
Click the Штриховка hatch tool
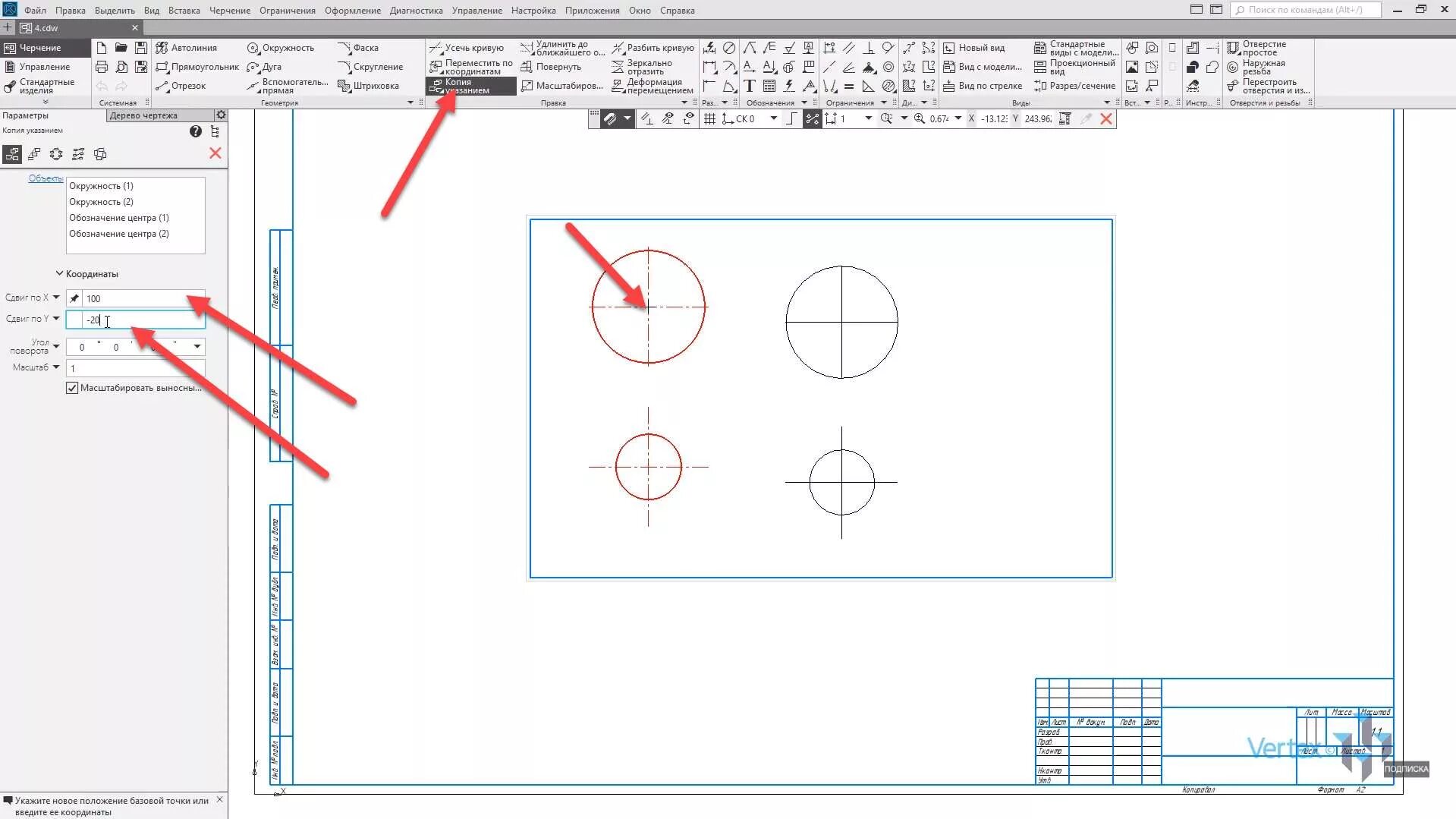click(369, 86)
